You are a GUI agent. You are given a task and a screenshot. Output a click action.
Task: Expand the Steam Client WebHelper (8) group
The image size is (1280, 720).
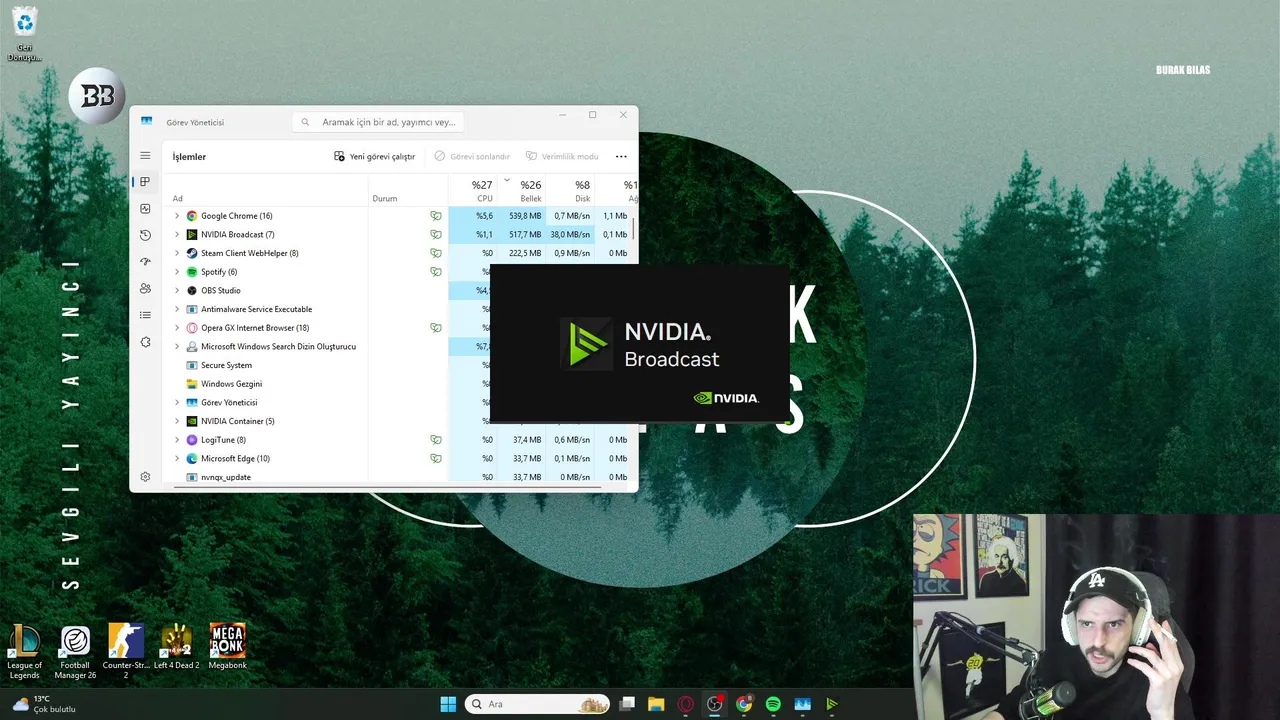tap(177, 253)
